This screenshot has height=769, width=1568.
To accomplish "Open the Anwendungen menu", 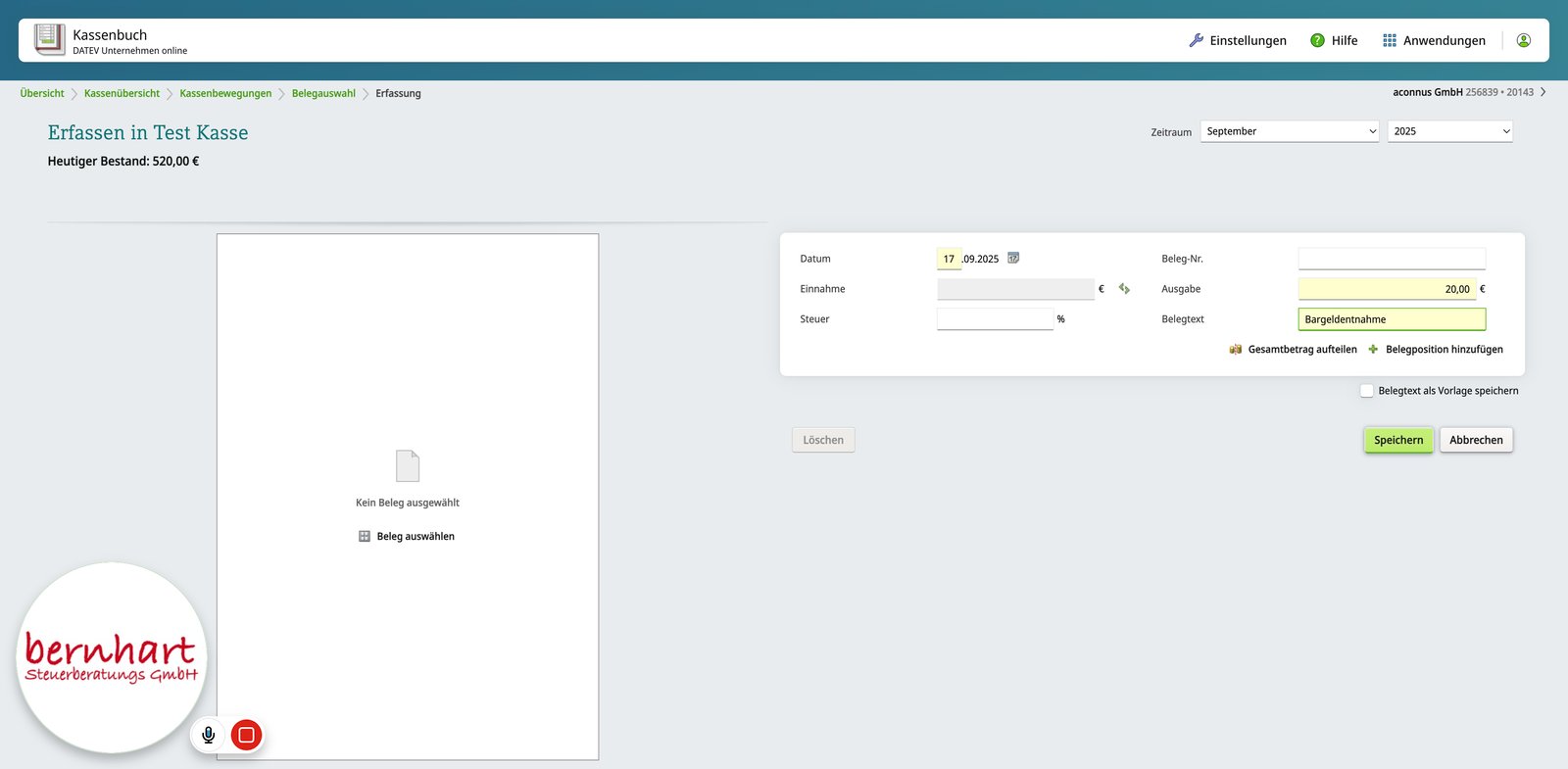I will coord(1434,40).
